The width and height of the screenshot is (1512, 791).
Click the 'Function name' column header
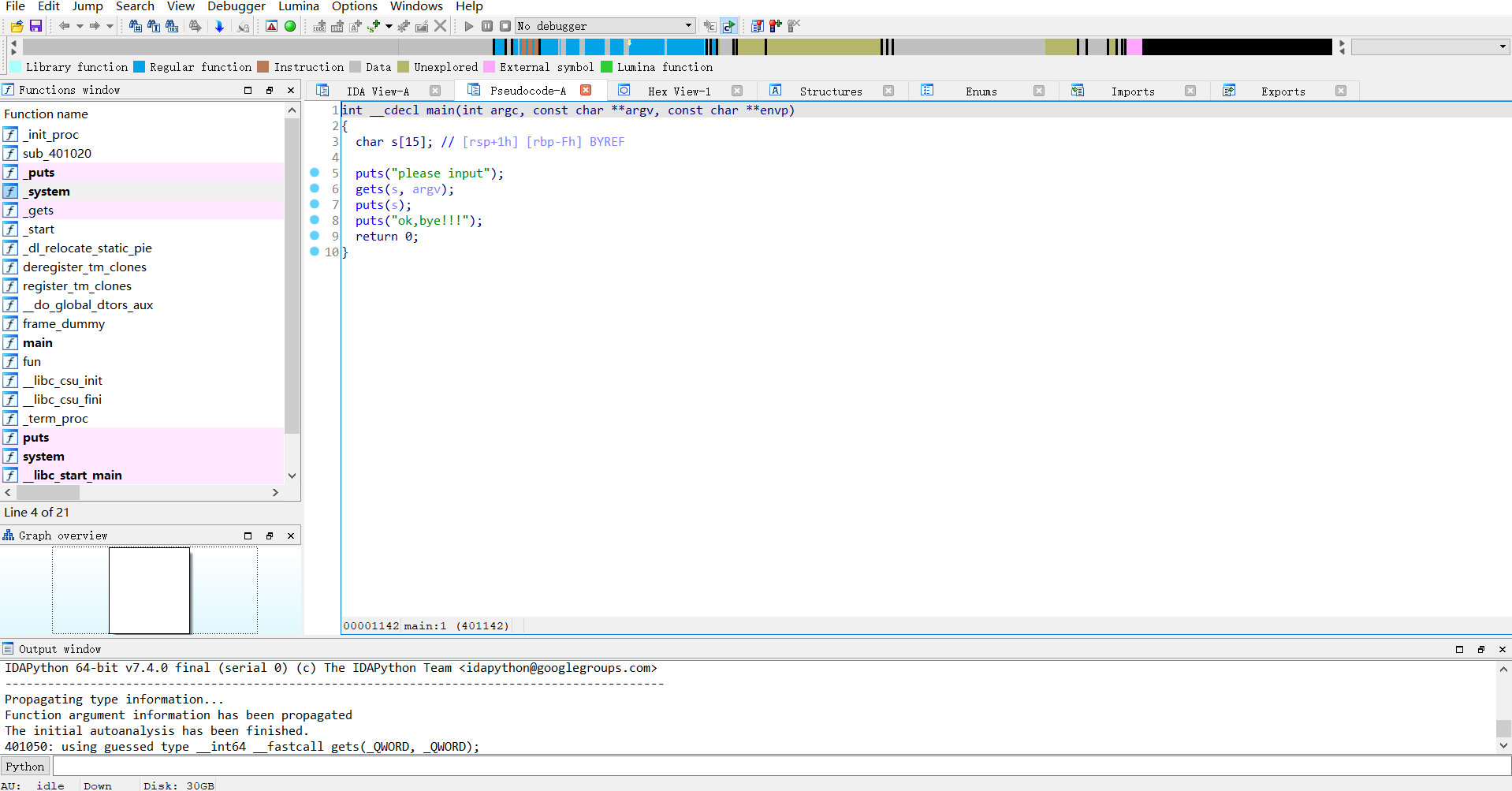point(46,114)
